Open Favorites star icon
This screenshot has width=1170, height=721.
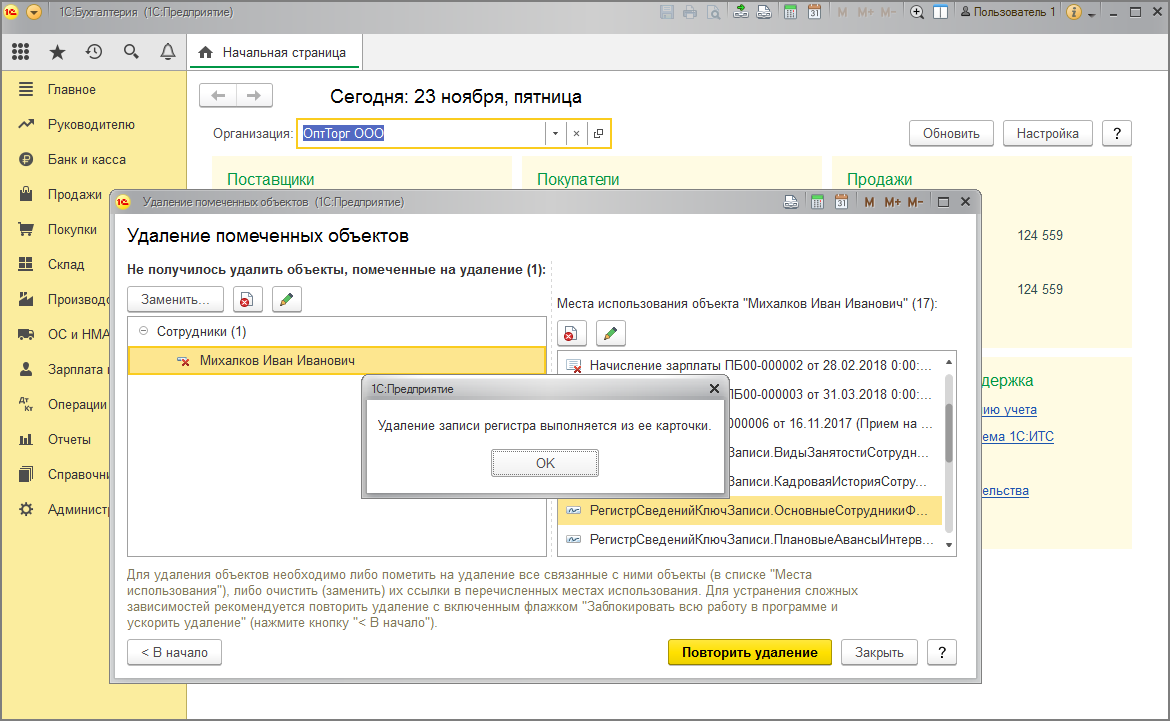coord(57,52)
